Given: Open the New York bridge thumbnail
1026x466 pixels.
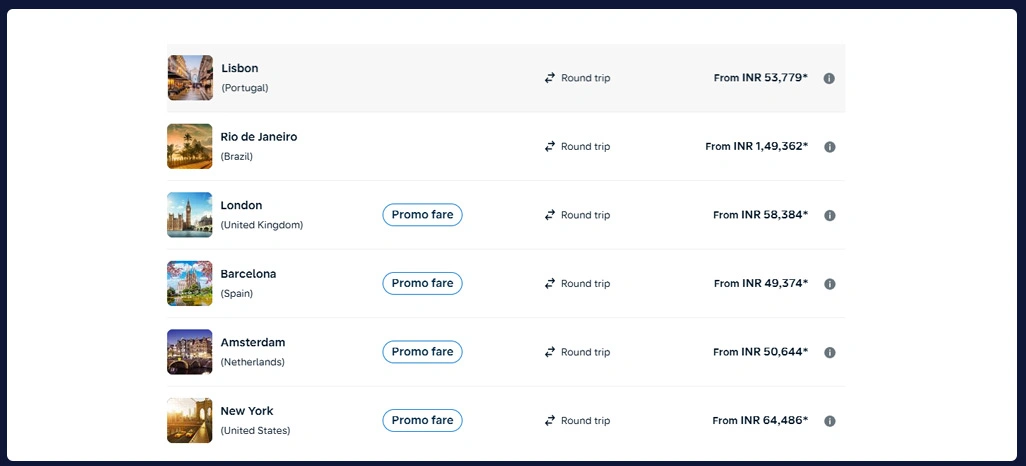Looking at the screenshot, I should pyautogui.click(x=190, y=420).
